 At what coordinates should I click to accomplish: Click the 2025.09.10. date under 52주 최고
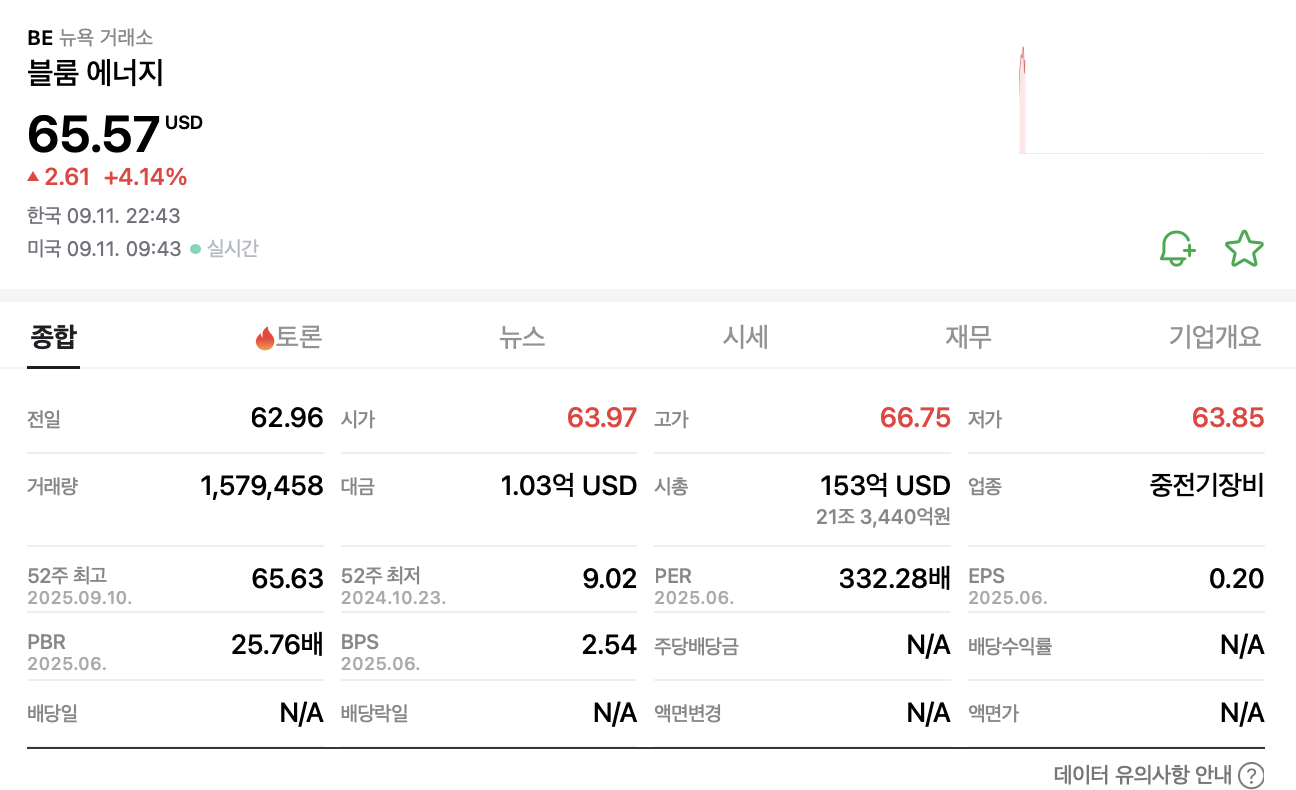80,598
